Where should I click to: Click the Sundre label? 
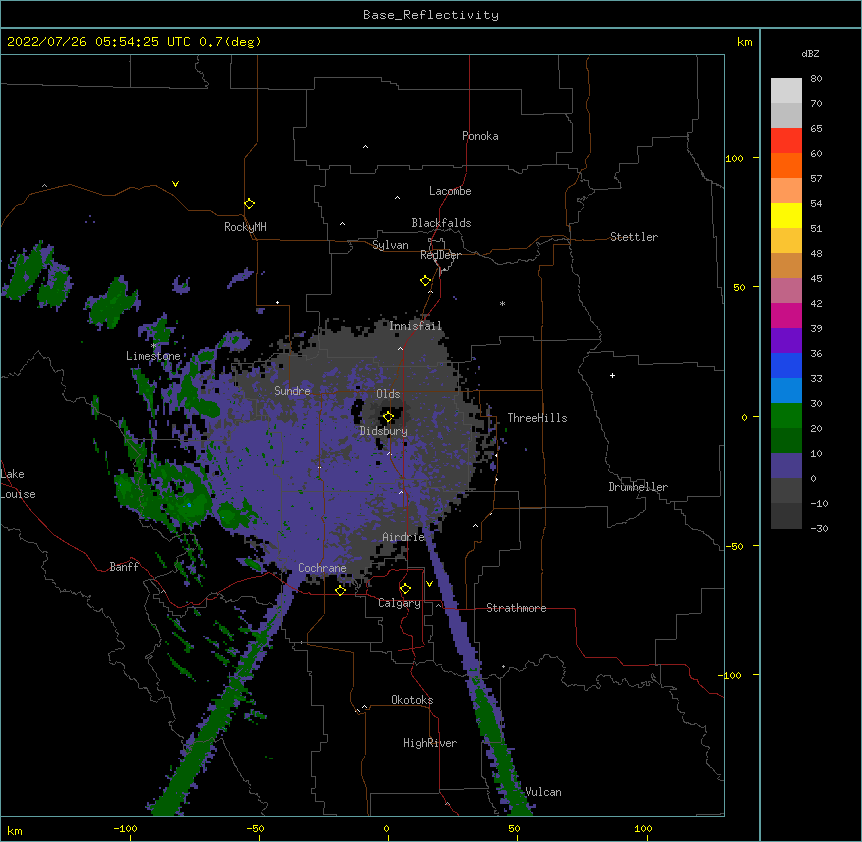click(x=292, y=391)
